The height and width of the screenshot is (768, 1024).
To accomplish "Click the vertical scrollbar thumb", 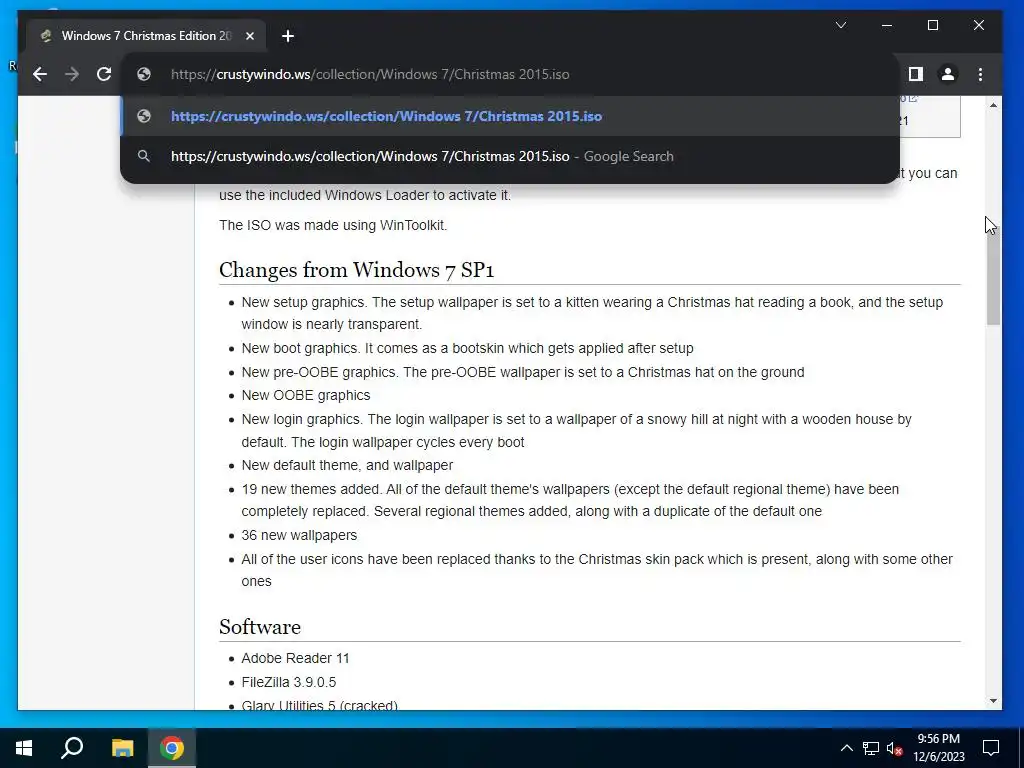I will tap(993, 277).
